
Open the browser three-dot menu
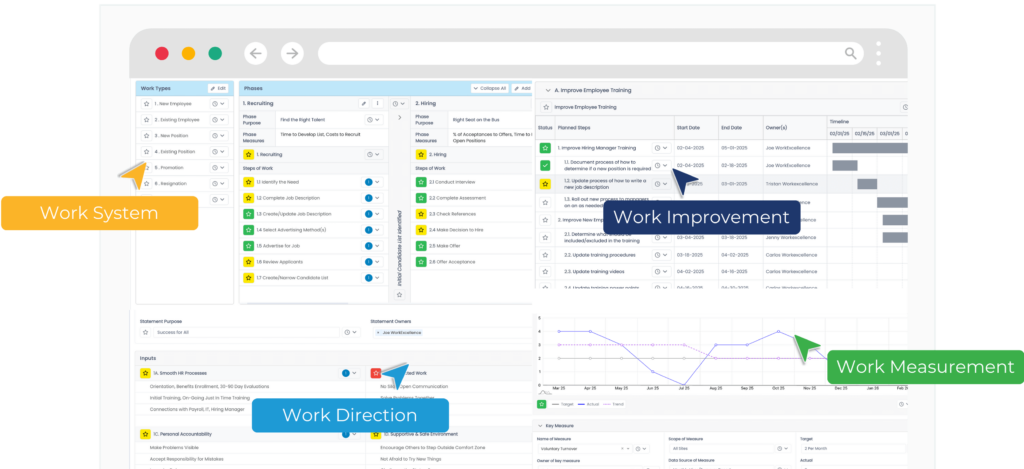878,54
